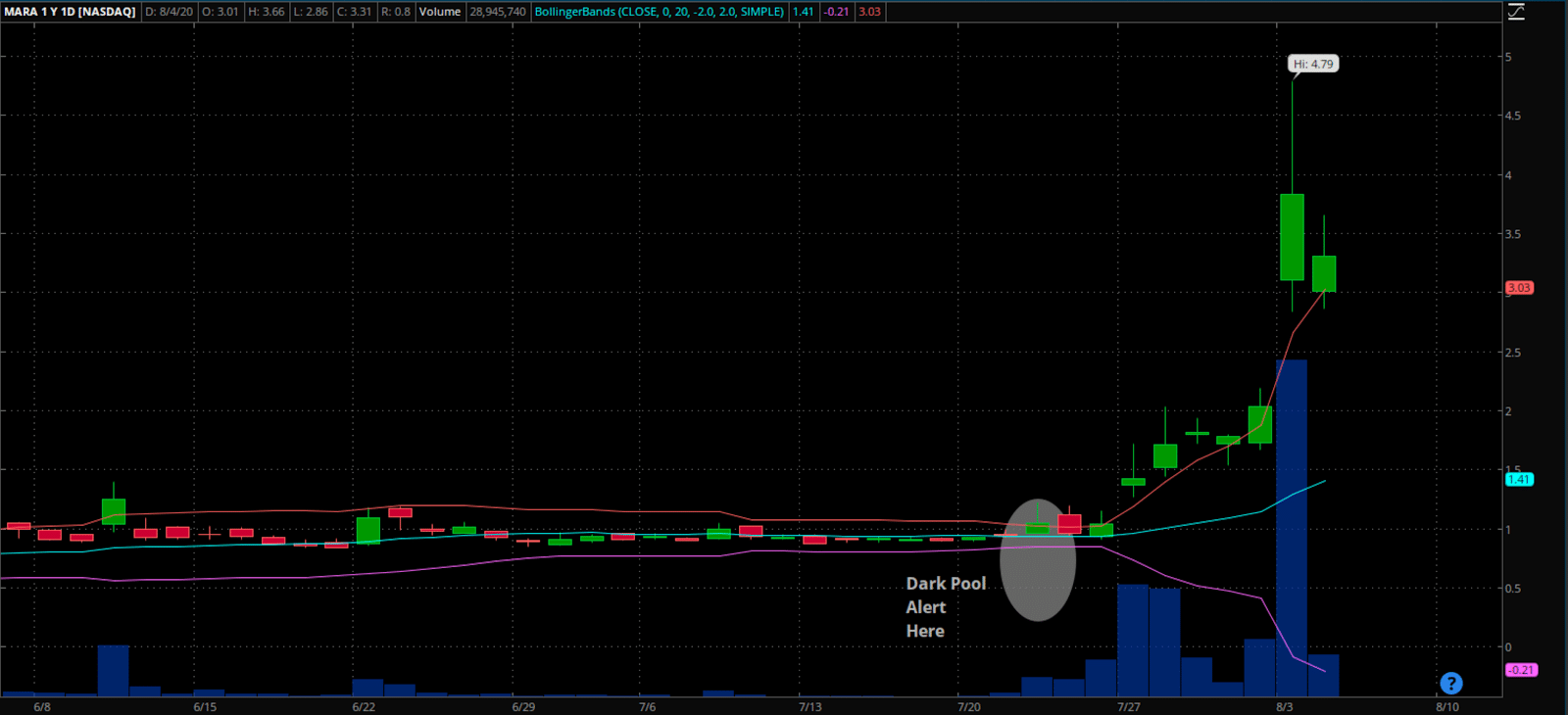
Task: Click the 7/13 date axis label
Action: click(809, 706)
